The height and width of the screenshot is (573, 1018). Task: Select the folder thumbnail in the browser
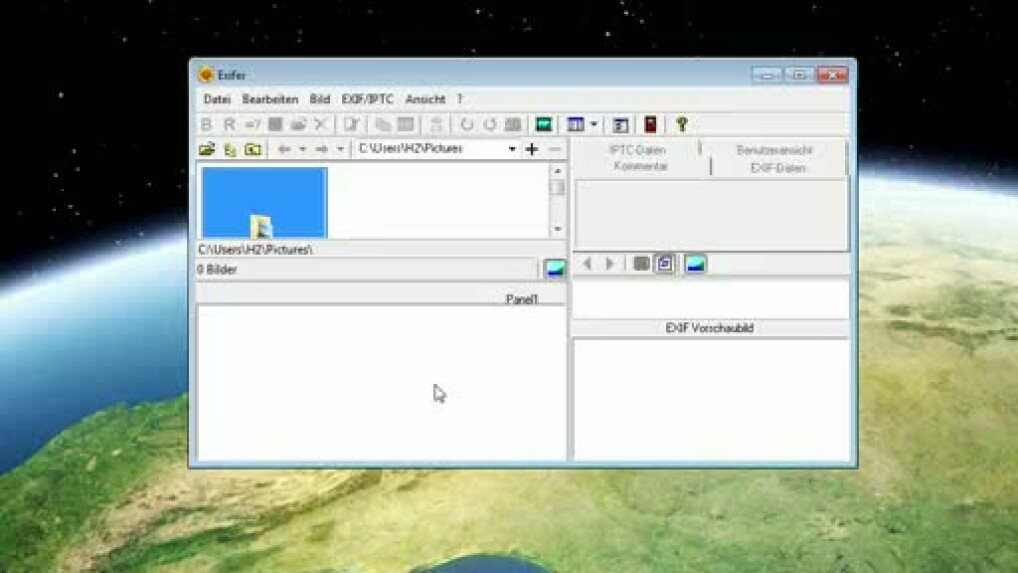[264, 203]
